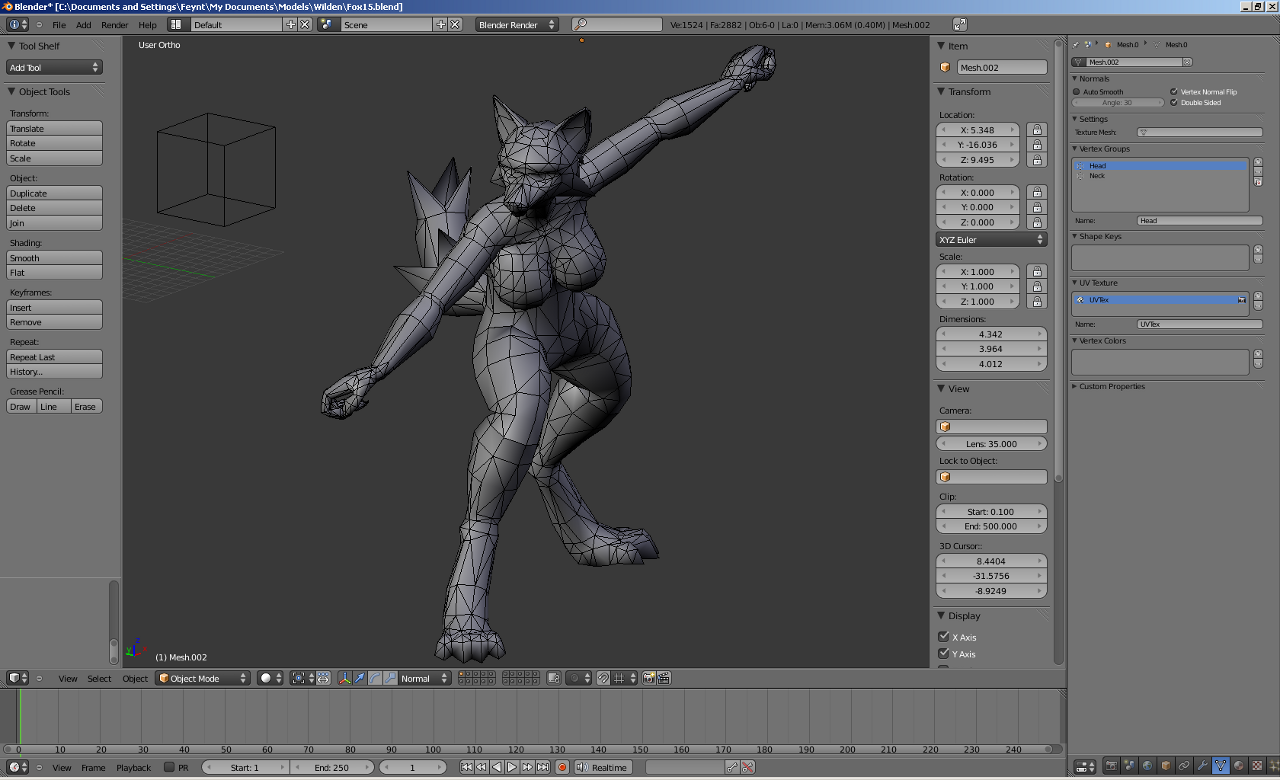
Task: Enable the Auto Smooth checkbox
Action: coord(1076,92)
